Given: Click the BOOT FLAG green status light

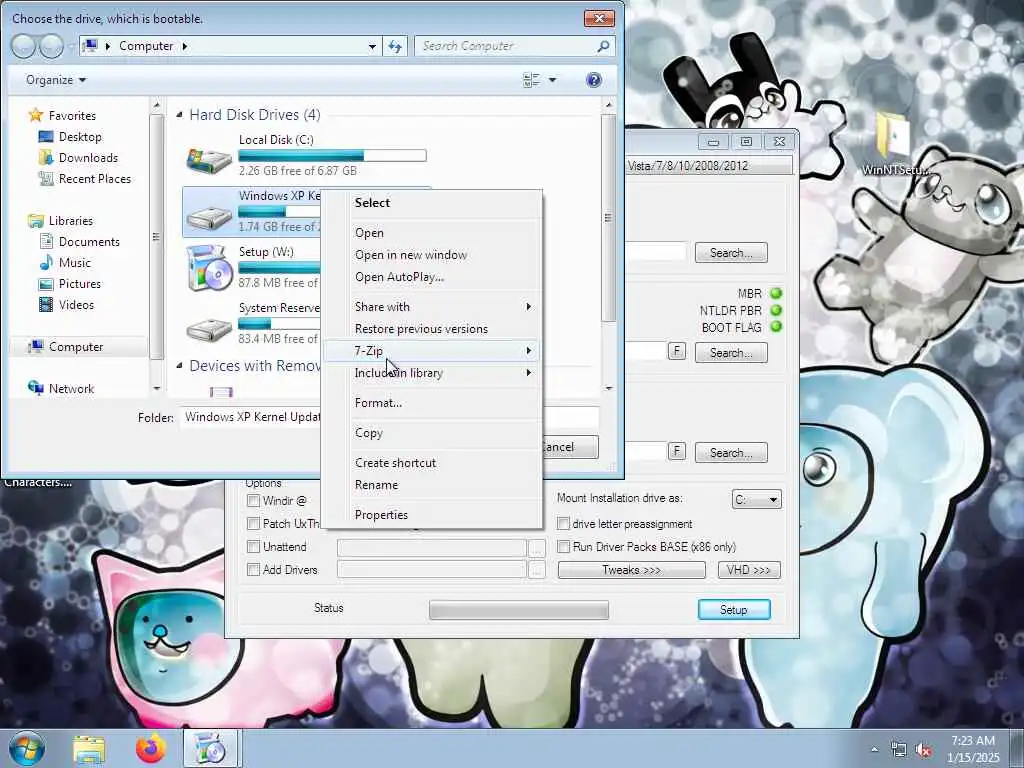Looking at the screenshot, I should [776, 327].
